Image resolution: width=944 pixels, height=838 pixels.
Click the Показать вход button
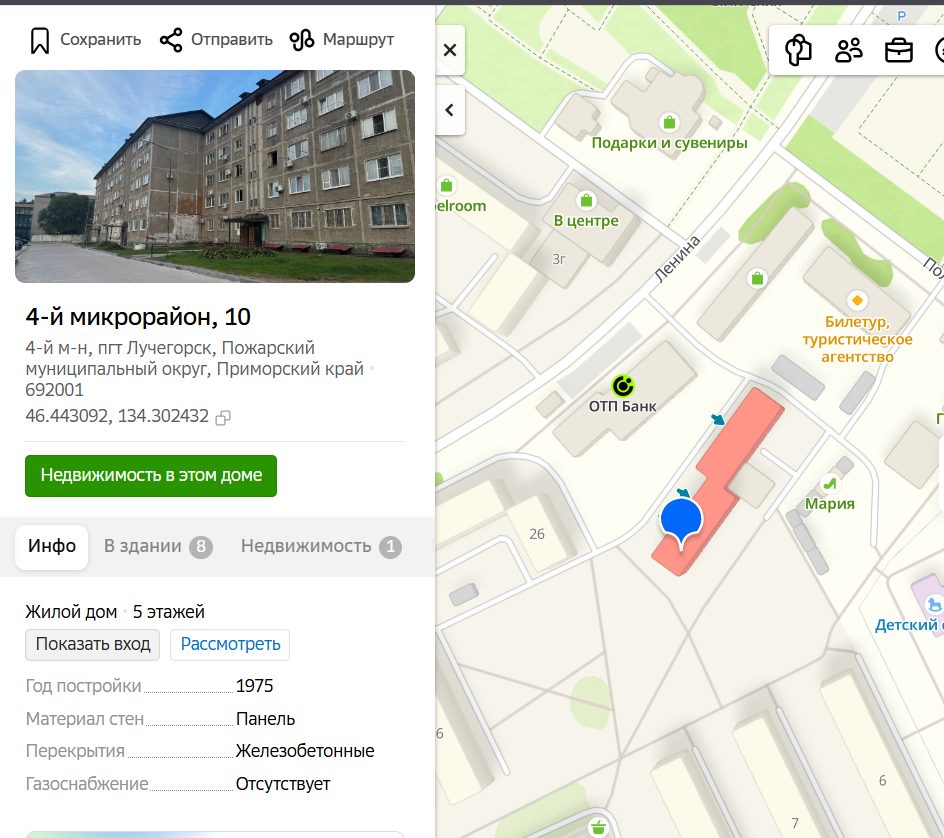[x=93, y=644]
